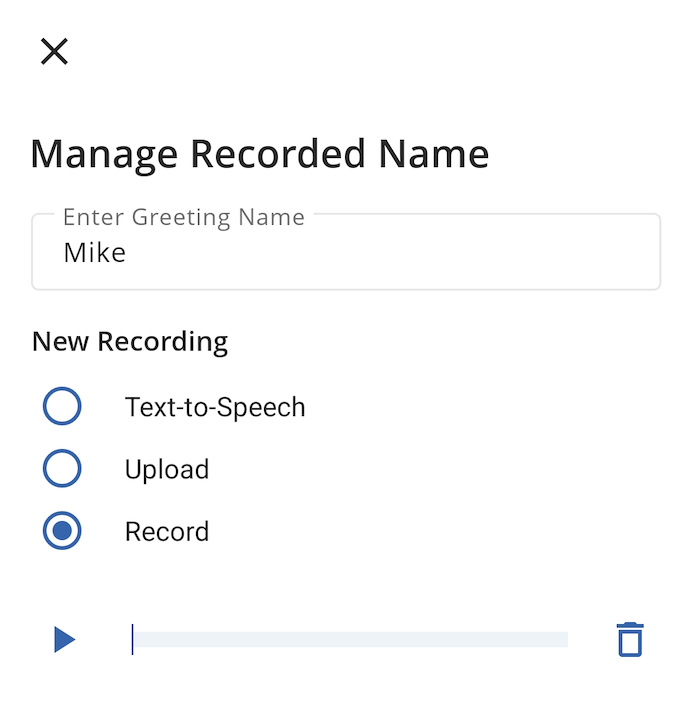Screen dimensions: 690x710
Task: Click the audio progress bar track
Action: point(350,640)
